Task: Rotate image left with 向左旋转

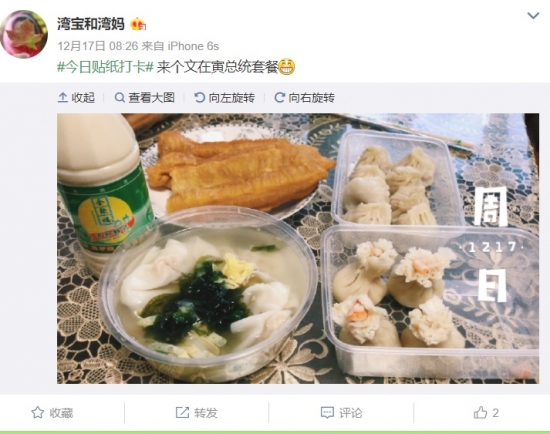Action: [x=232, y=98]
